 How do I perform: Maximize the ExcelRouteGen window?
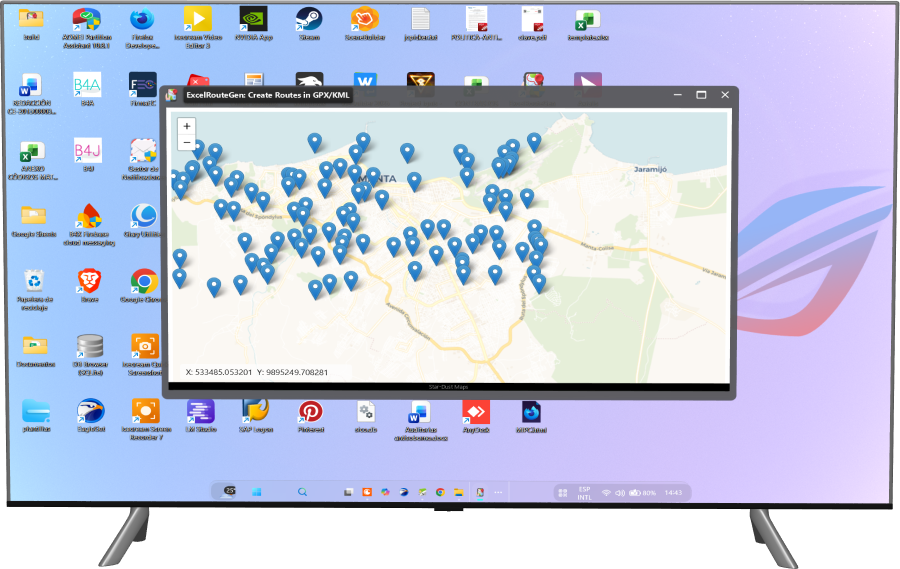click(701, 95)
